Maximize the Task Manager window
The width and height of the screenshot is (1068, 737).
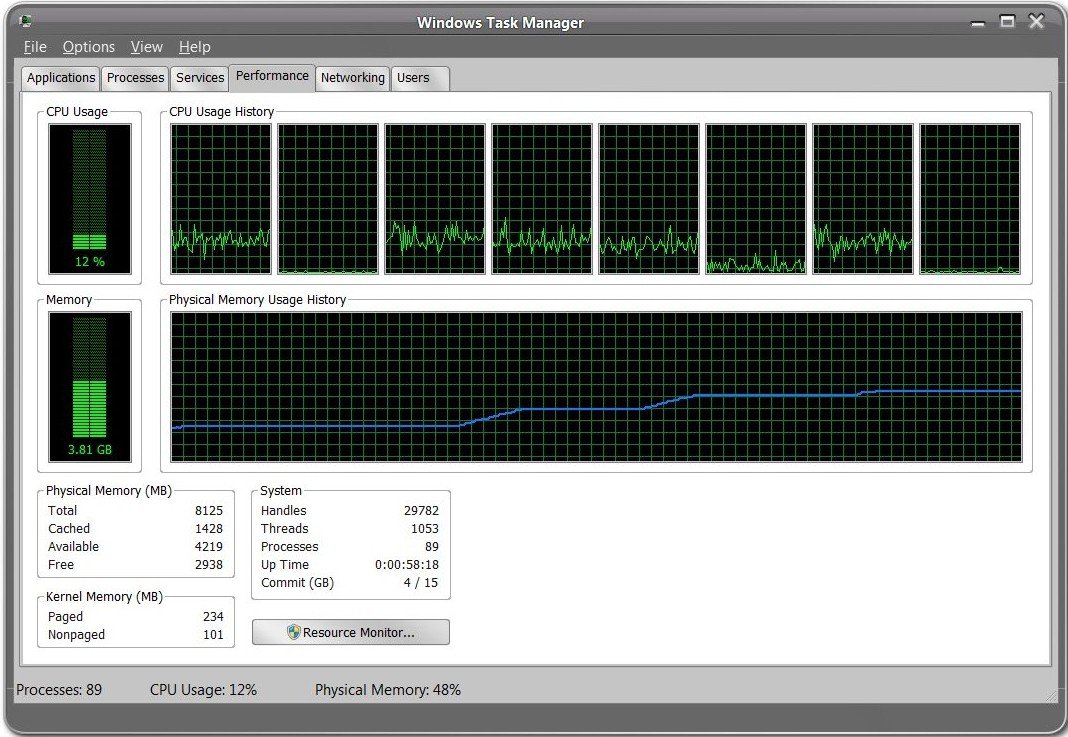[1007, 21]
